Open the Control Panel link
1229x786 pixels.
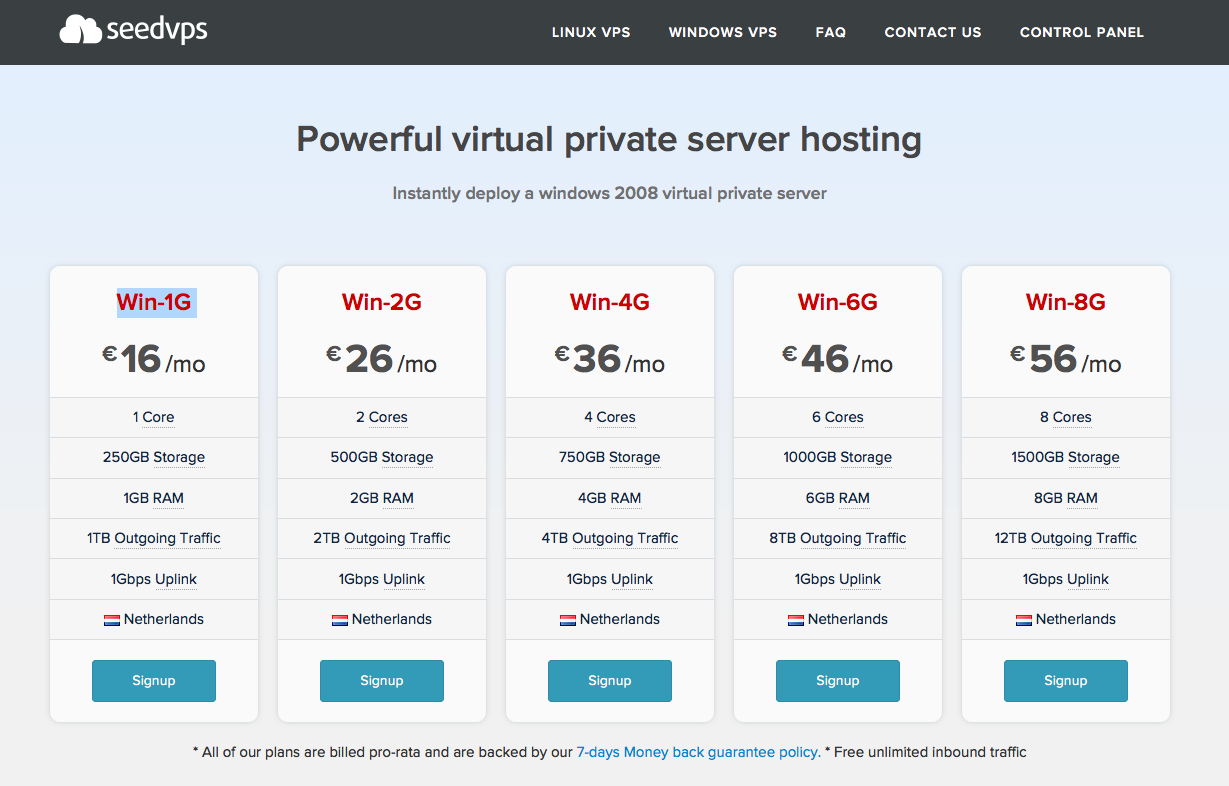(x=1082, y=32)
